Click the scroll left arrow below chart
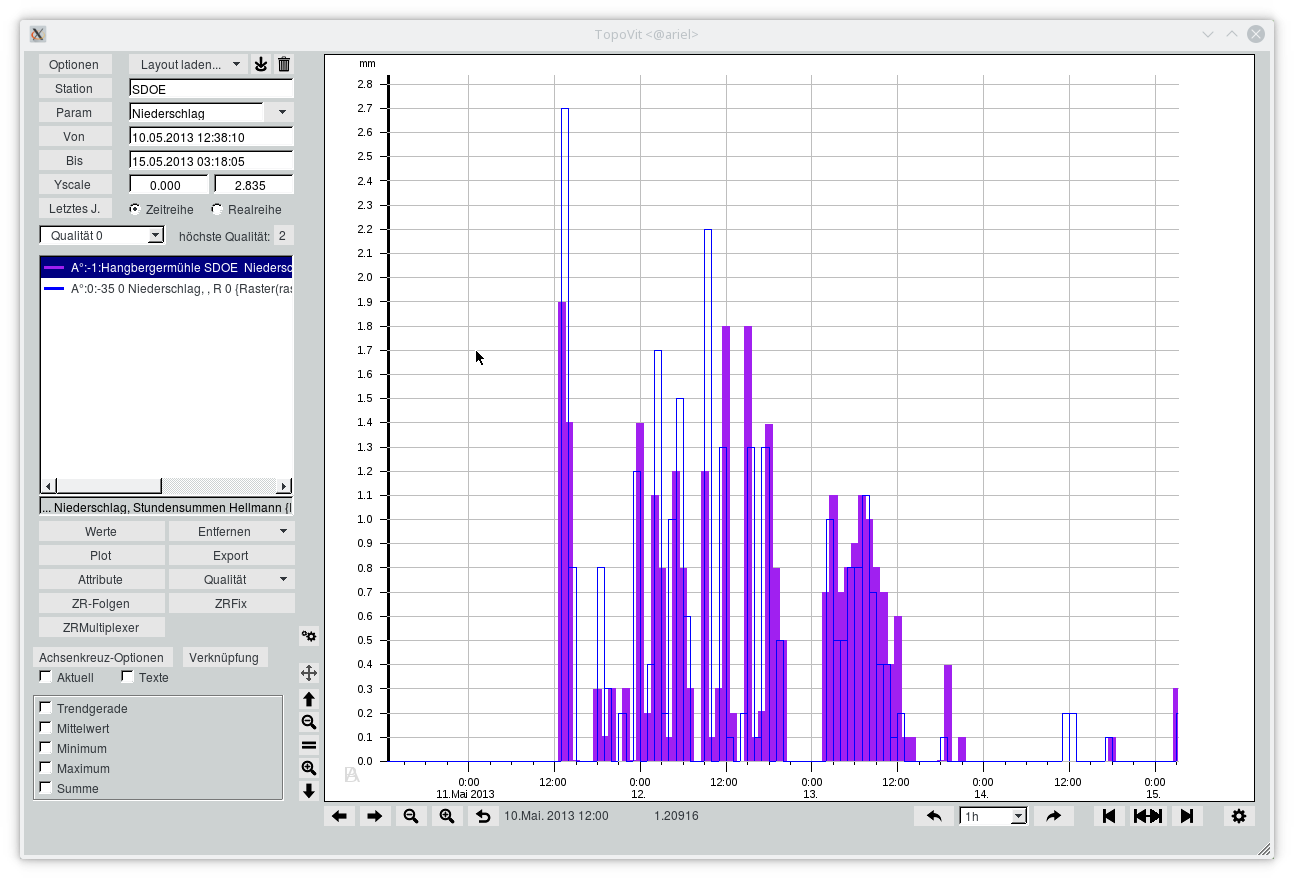The image size is (1294, 879). 339,816
